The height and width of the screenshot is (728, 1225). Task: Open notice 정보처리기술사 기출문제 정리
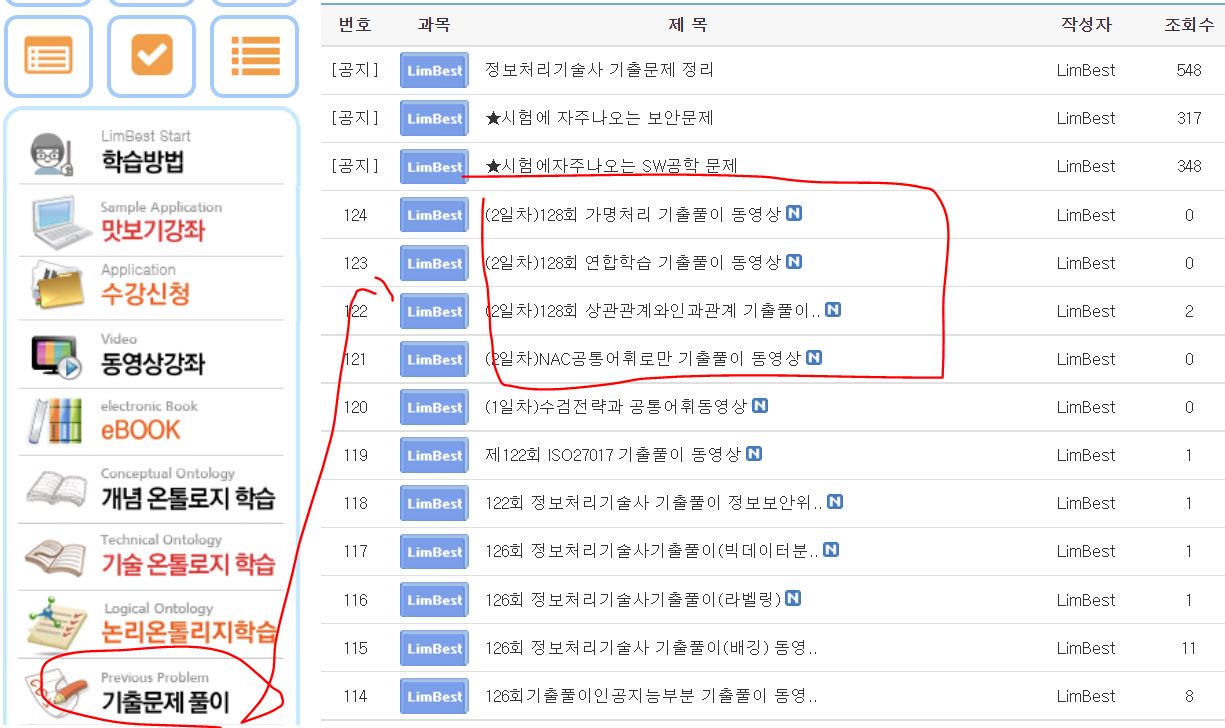599,70
